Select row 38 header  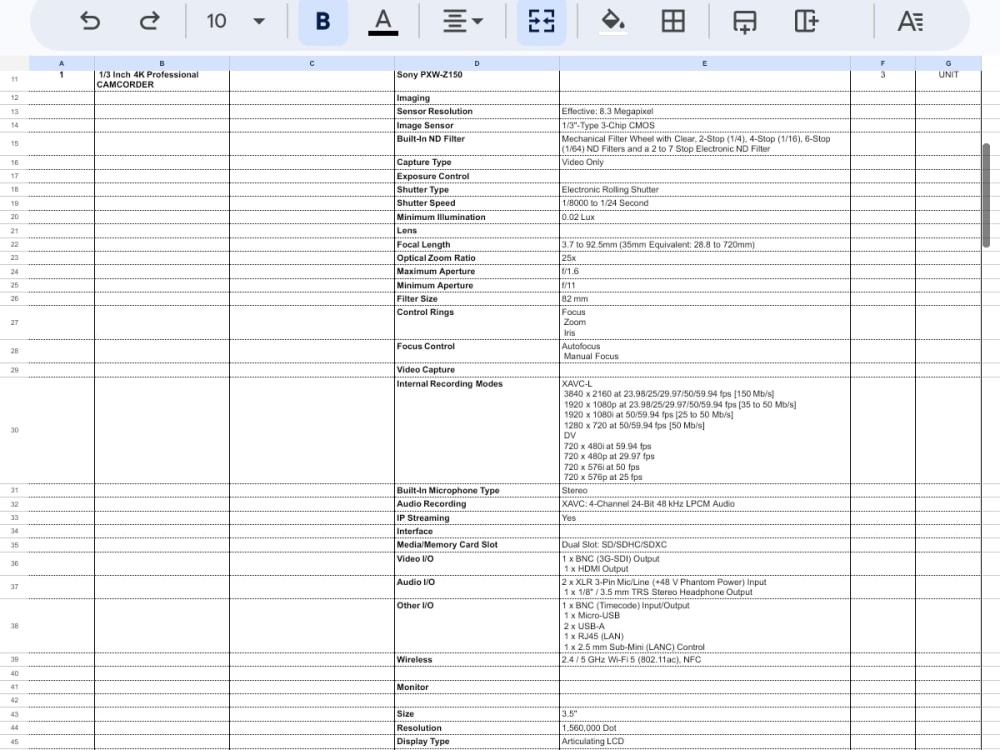pos(14,626)
